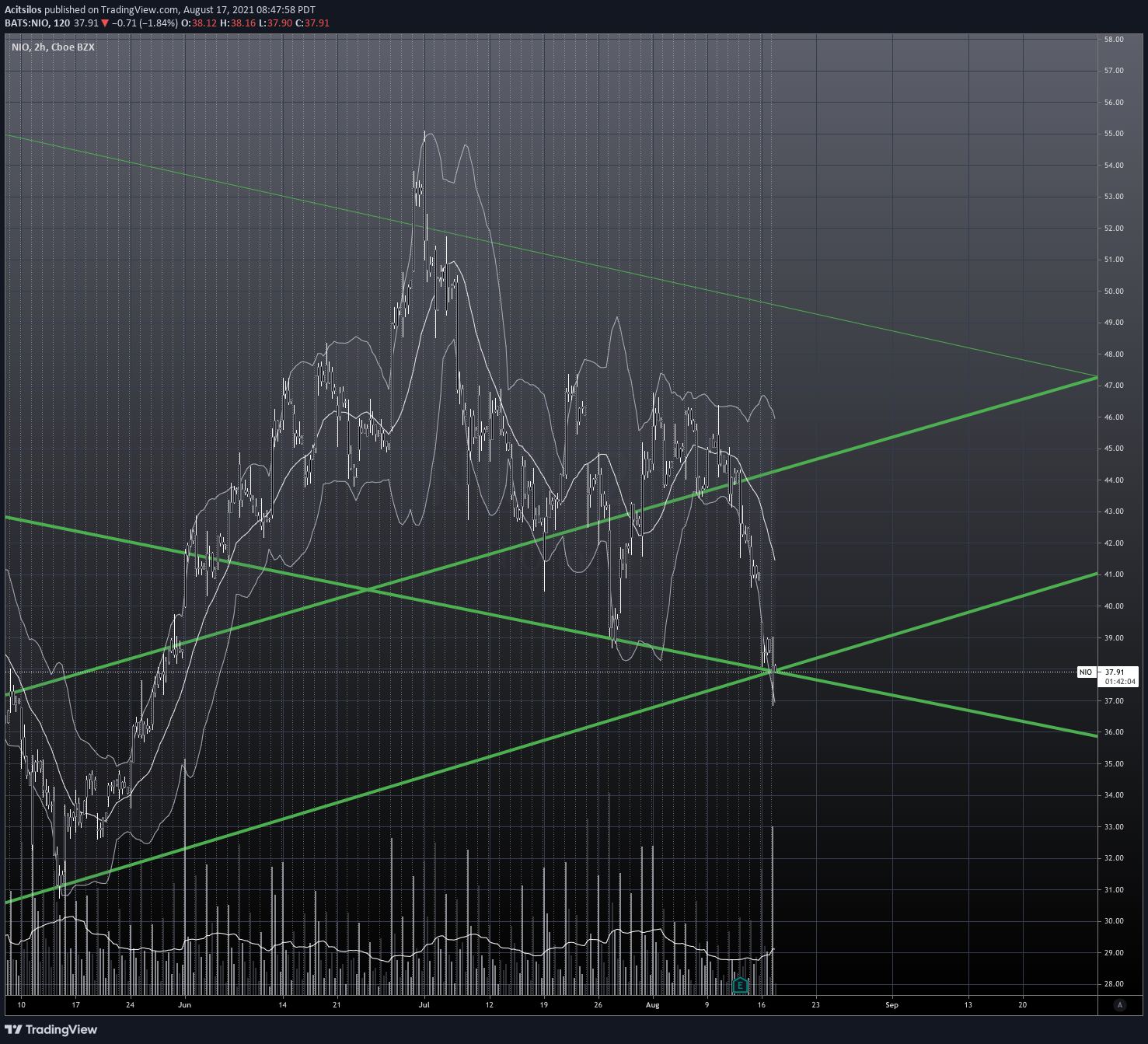This screenshot has width=1148, height=1044.
Task: Click the Jun date axis label
Action: (184, 1004)
